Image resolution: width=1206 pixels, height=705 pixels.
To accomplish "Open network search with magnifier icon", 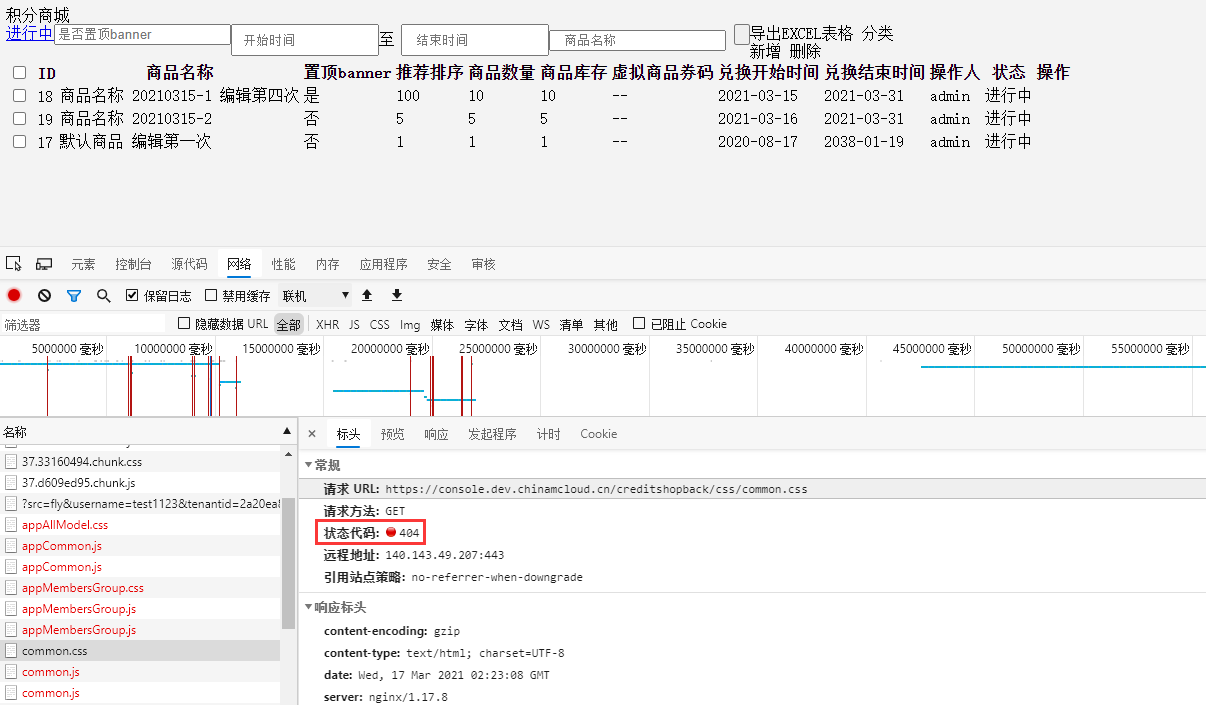I will pos(103,296).
